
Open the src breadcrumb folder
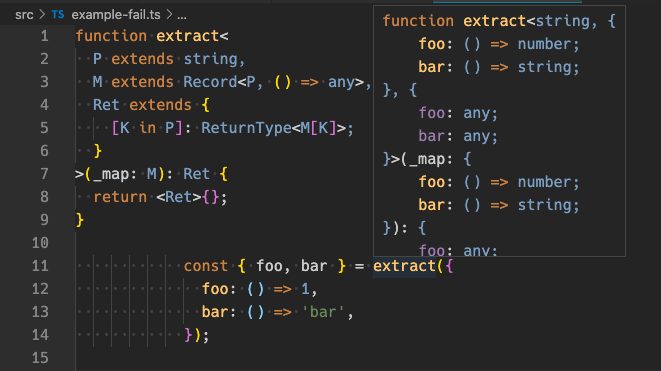point(24,15)
